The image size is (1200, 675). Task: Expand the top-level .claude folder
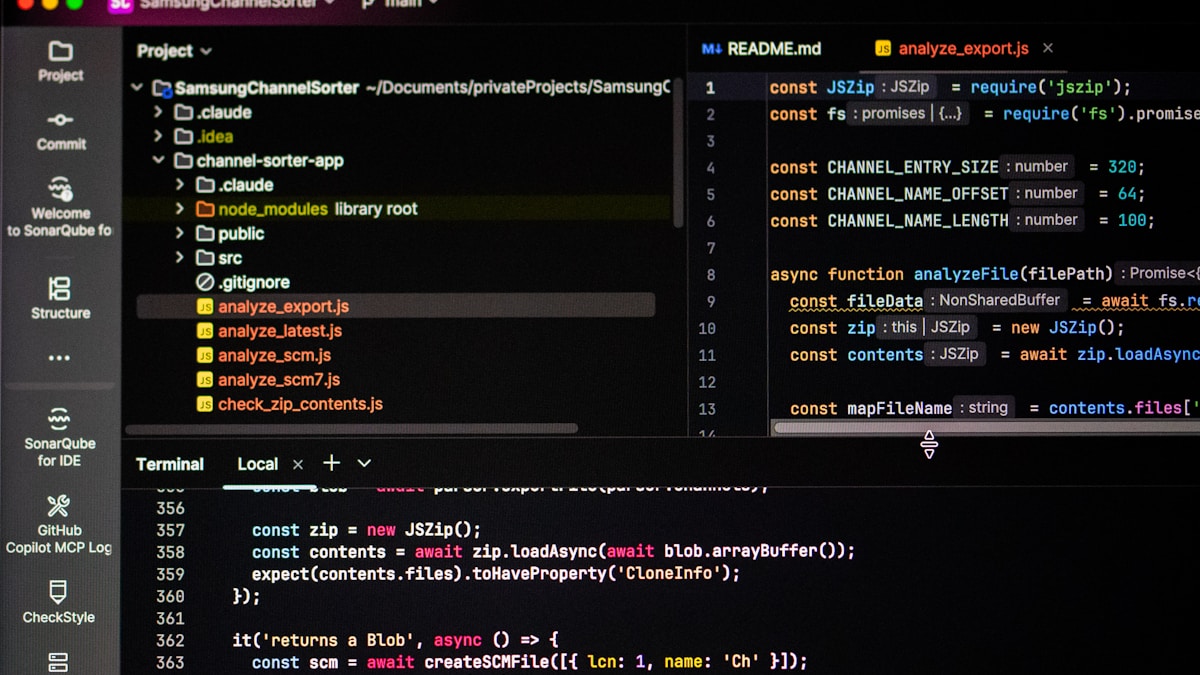point(158,112)
